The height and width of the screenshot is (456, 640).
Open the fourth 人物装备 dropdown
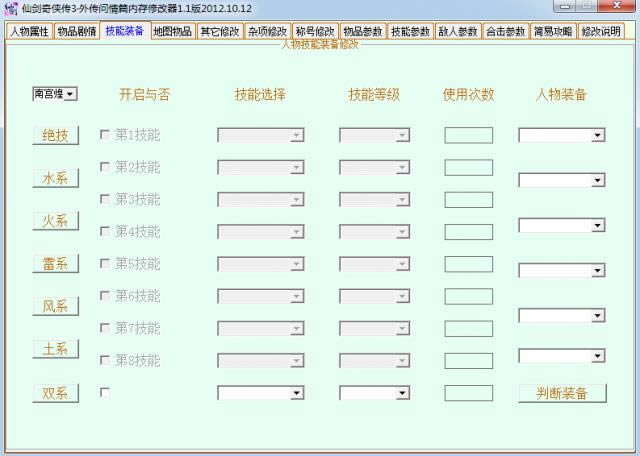[562, 270]
